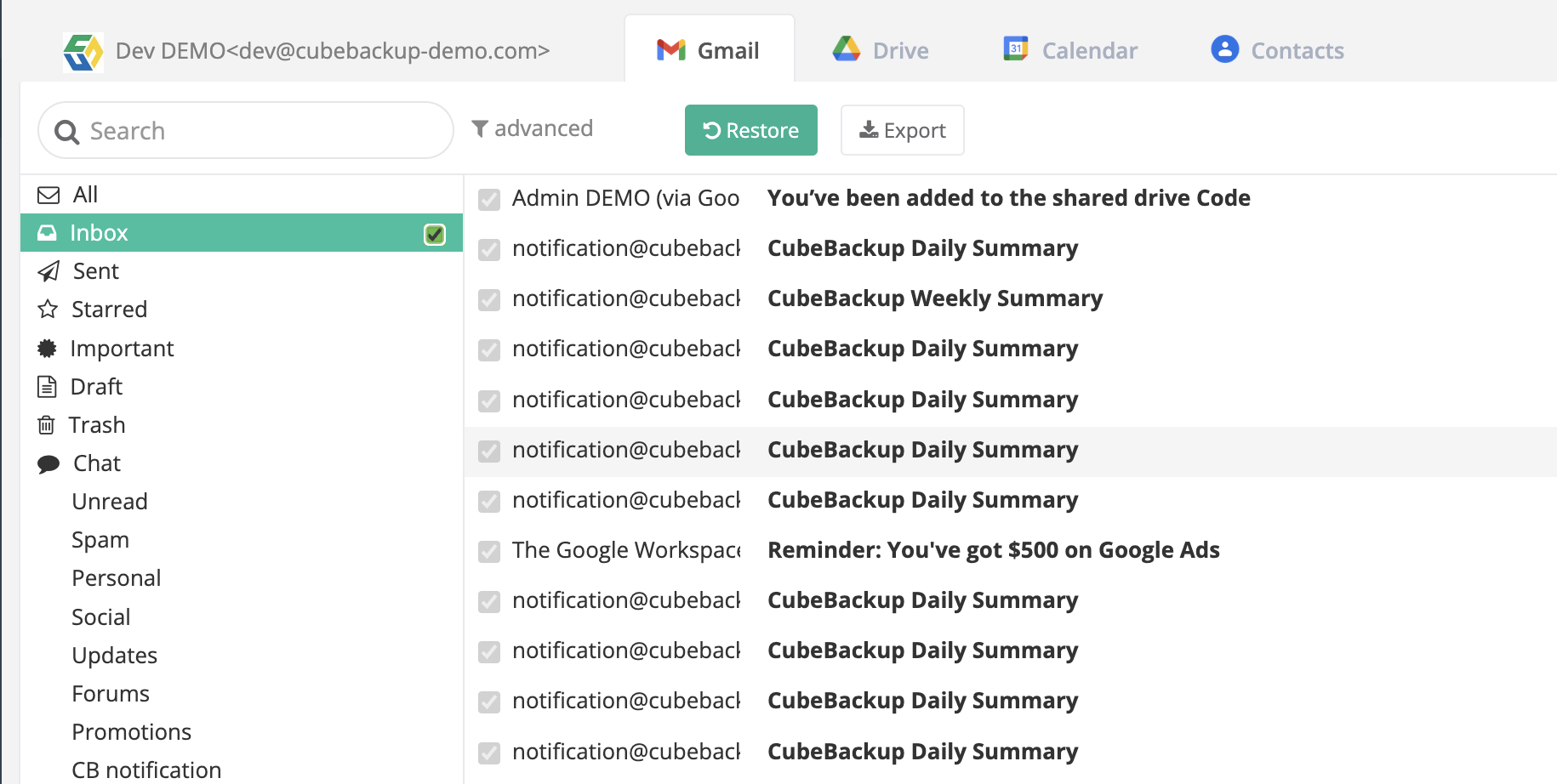The image size is (1557, 784).
Task: Toggle checkbox for highlighted Daily Summary row
Action: click(489, 452)
